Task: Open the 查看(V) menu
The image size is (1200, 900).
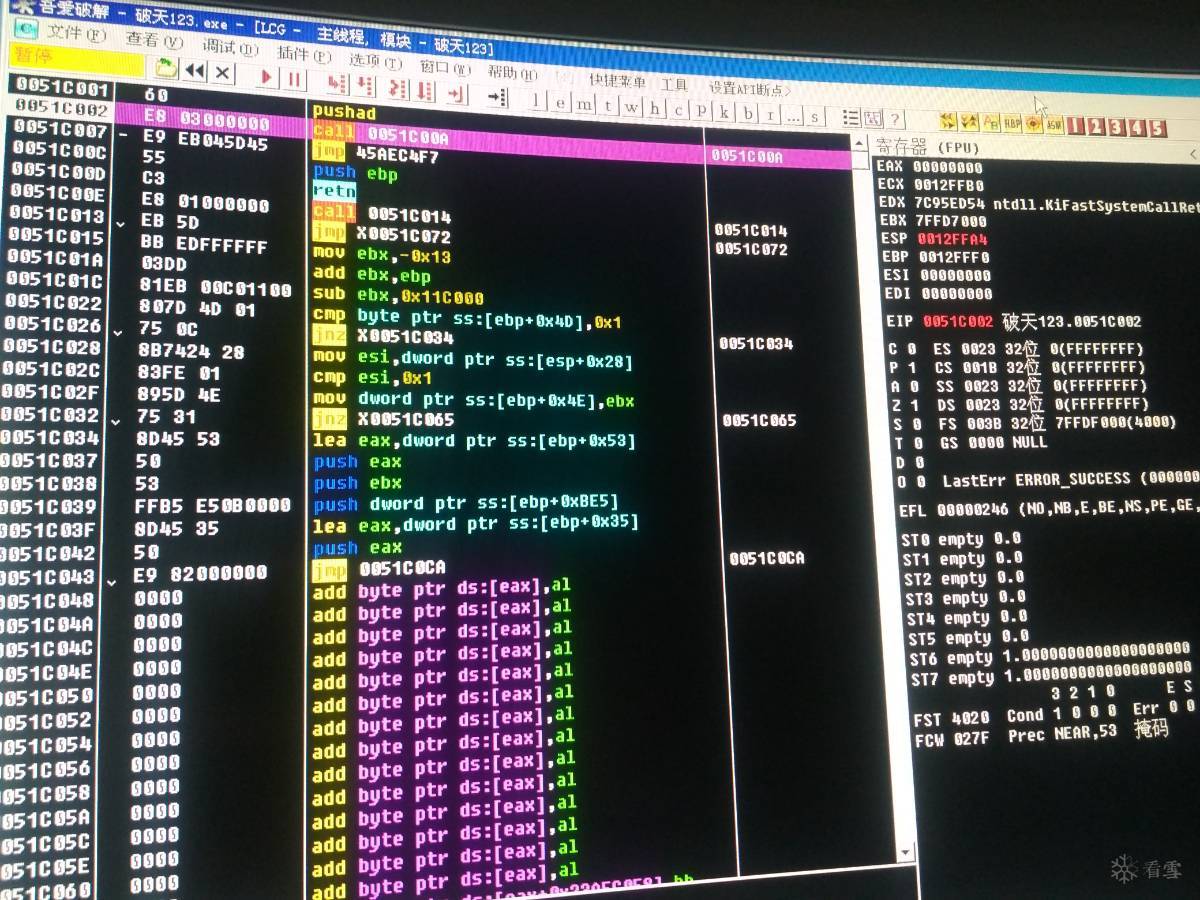Action: click(154, 40)
